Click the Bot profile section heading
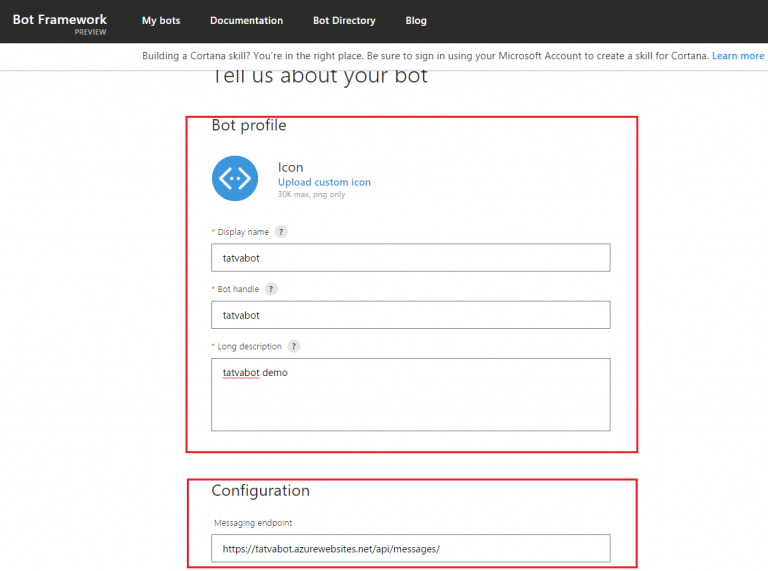 click(x=249, y=125)
